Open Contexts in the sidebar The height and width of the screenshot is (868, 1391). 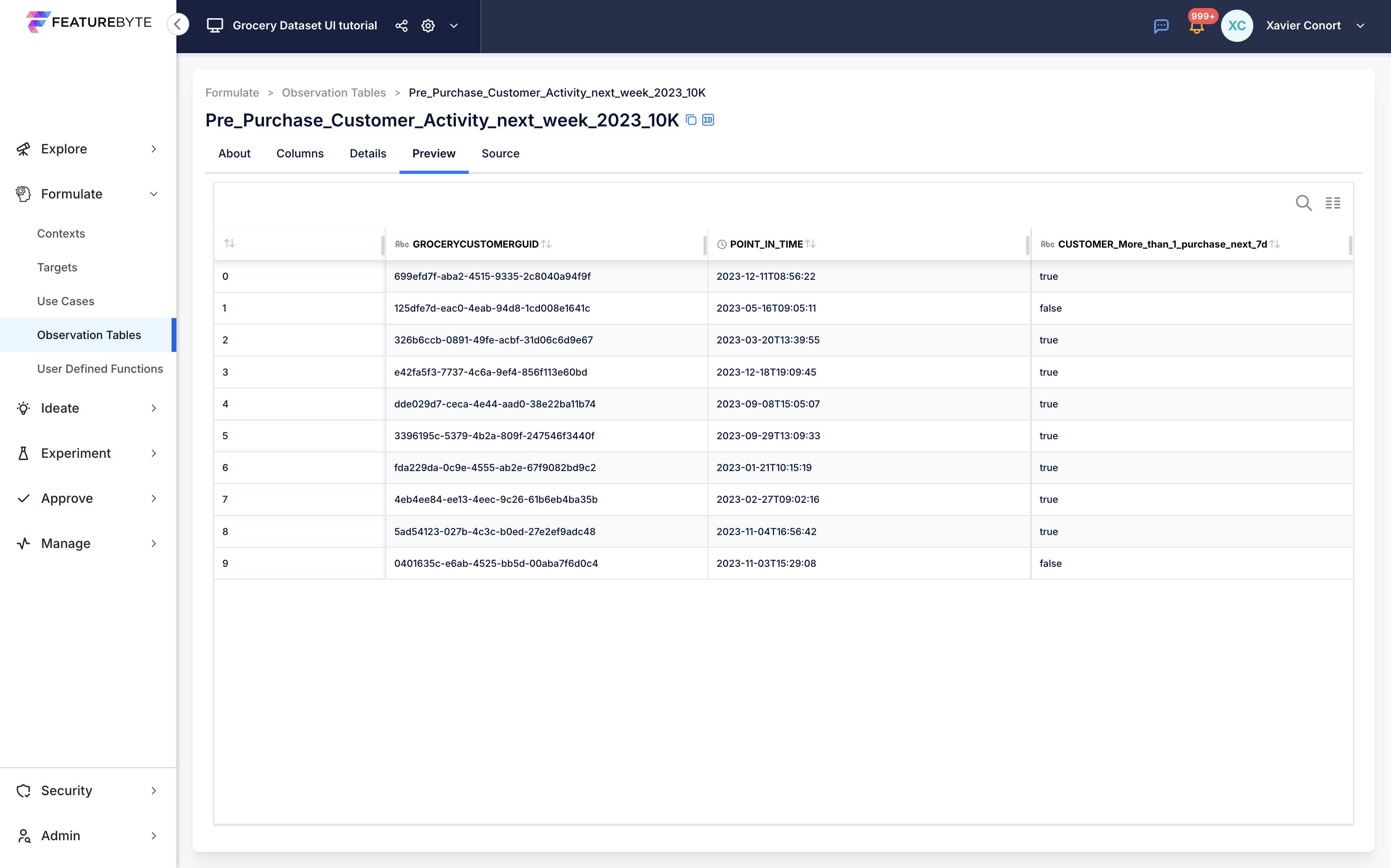coord(61,233)
